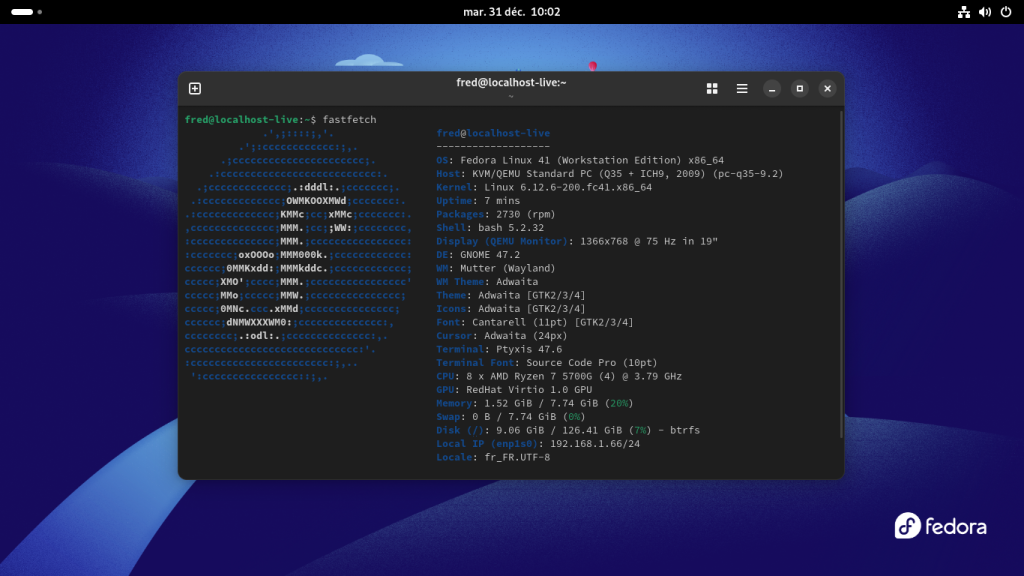1024x576 pixels.
Task: Click the Fedora logo on wallpaper
Action: pyautogui.click(x=940, y=526)
